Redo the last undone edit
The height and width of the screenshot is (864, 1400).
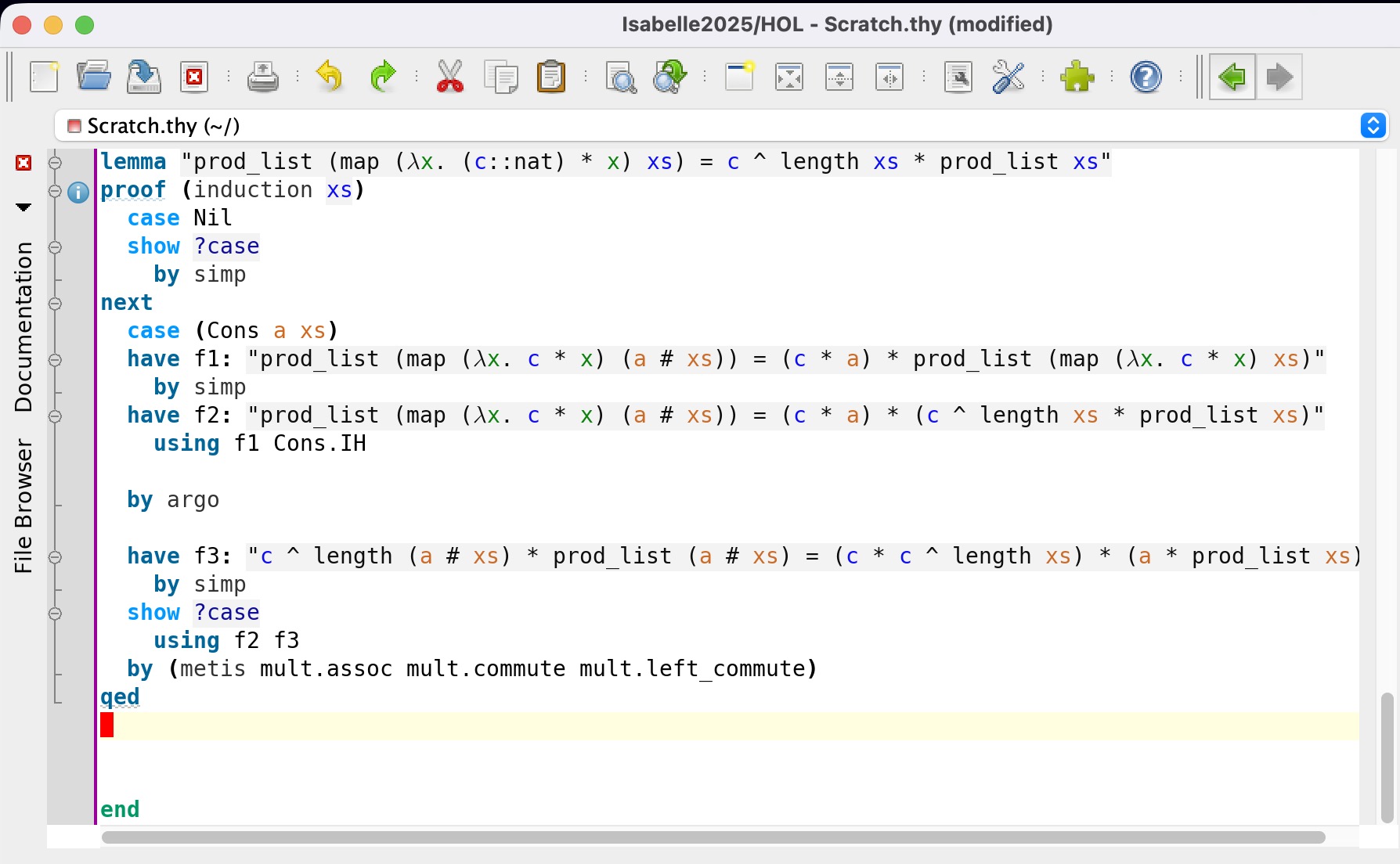[x=382, y=77]
